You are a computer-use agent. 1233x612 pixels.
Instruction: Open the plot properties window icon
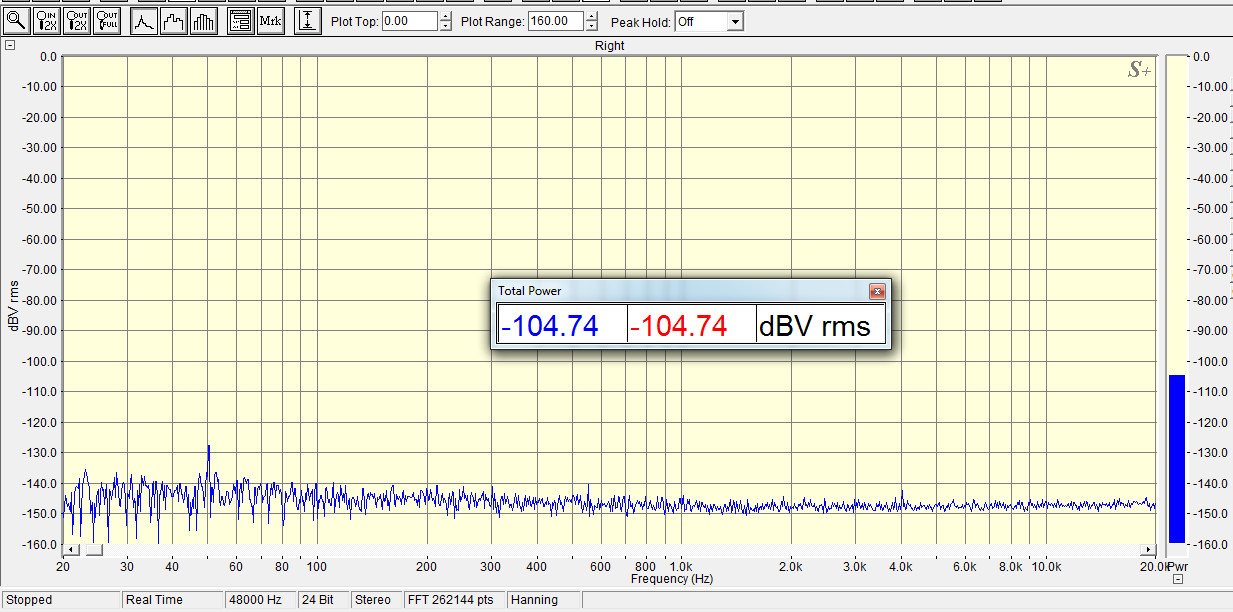coord(240,21)
